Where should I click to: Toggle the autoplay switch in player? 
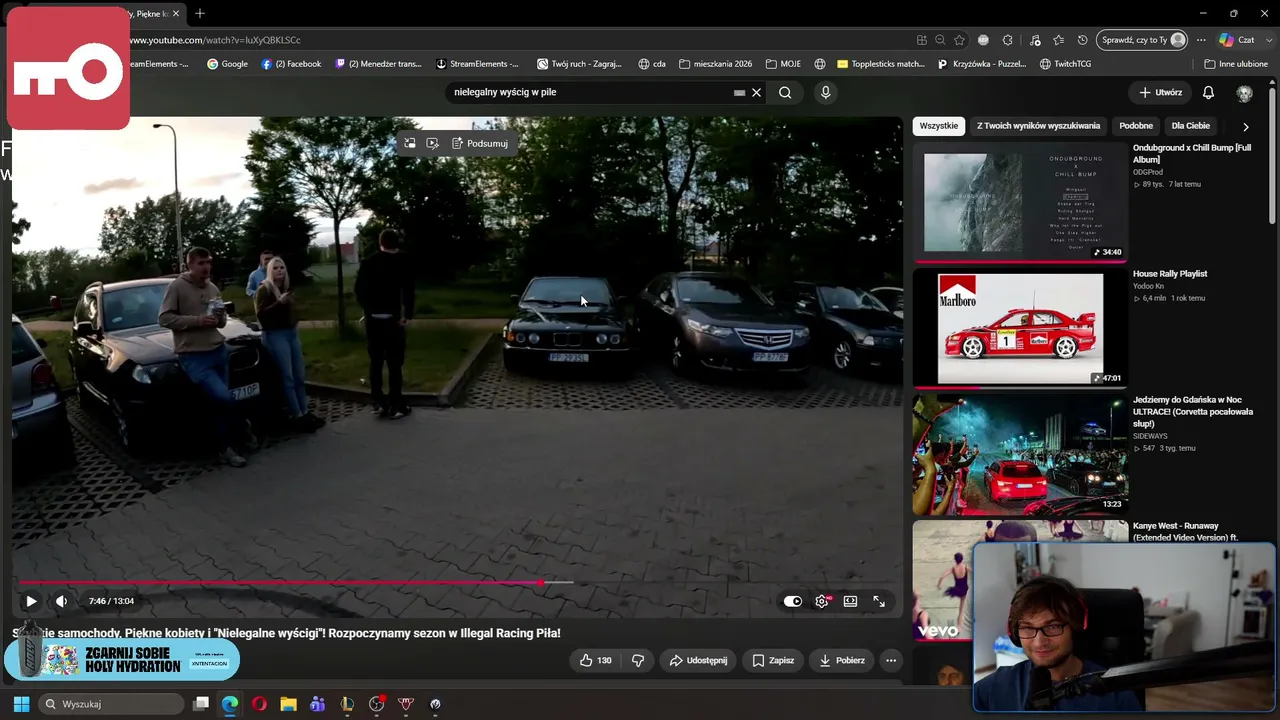[x=793, y=601]
